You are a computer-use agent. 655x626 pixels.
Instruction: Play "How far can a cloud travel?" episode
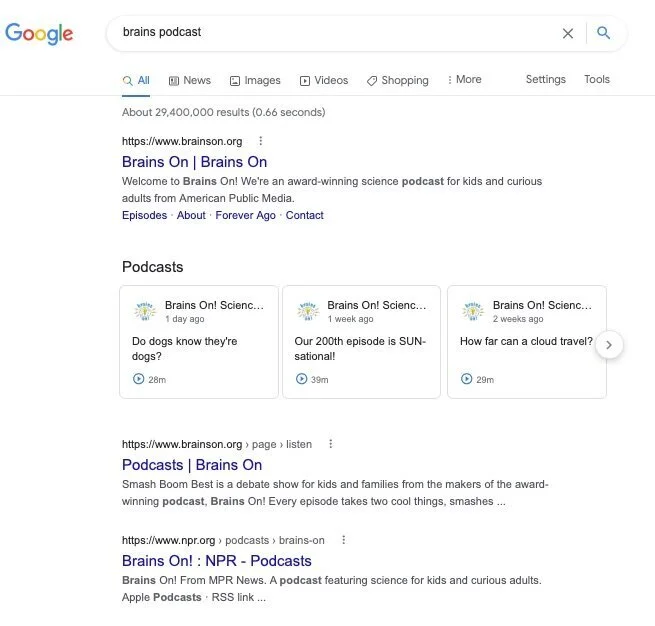(466, 379)
